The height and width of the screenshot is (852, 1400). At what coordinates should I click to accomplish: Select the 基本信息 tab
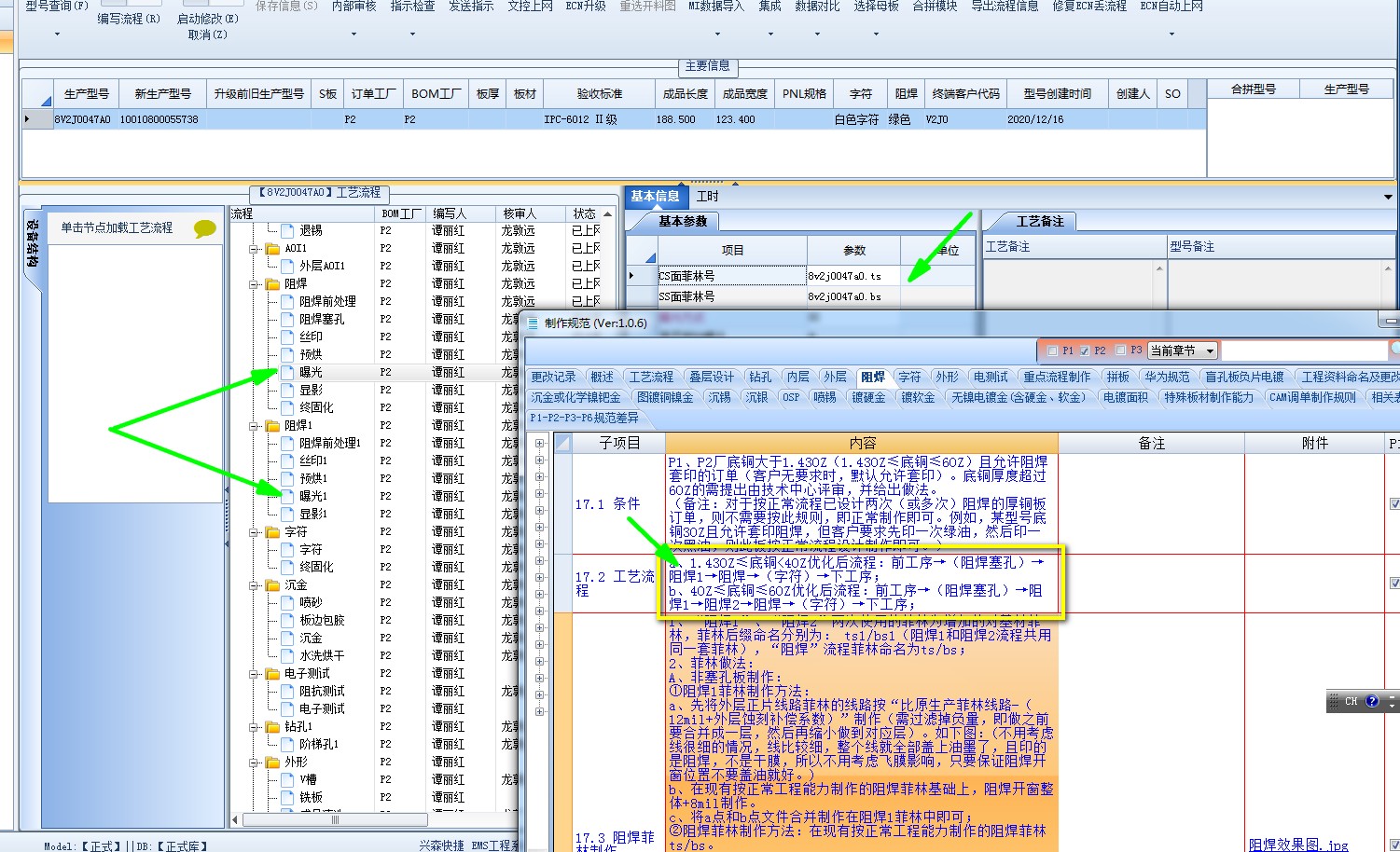655,197
